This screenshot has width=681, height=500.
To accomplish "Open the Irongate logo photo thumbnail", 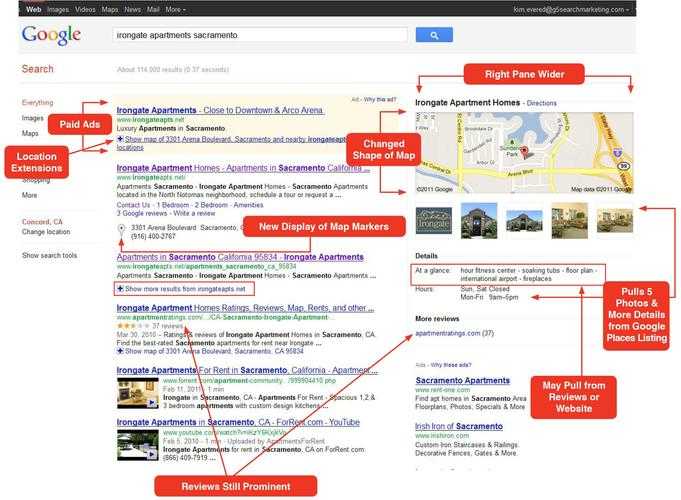I will click(x=433, y=221).
